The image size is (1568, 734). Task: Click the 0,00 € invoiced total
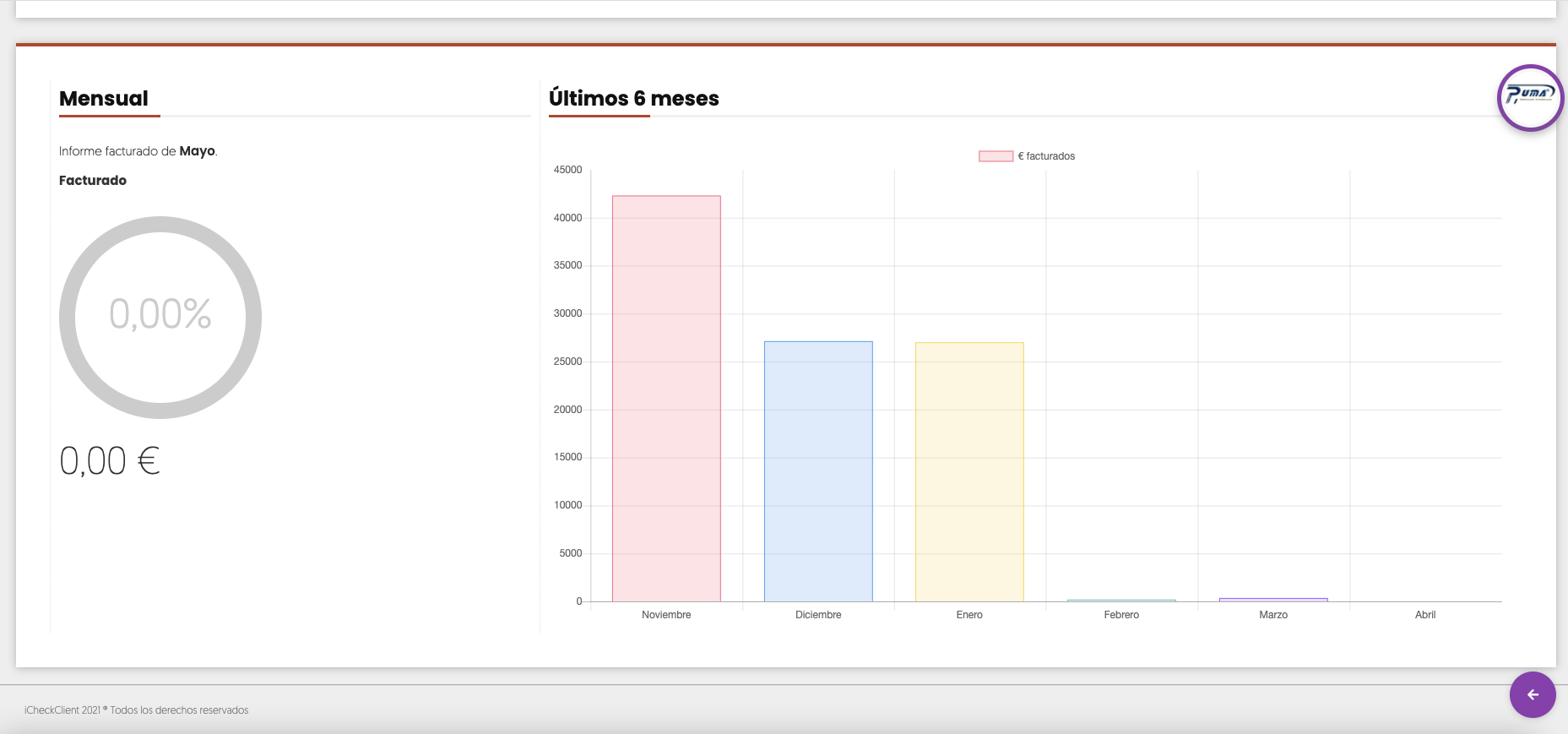pos(110,461)
